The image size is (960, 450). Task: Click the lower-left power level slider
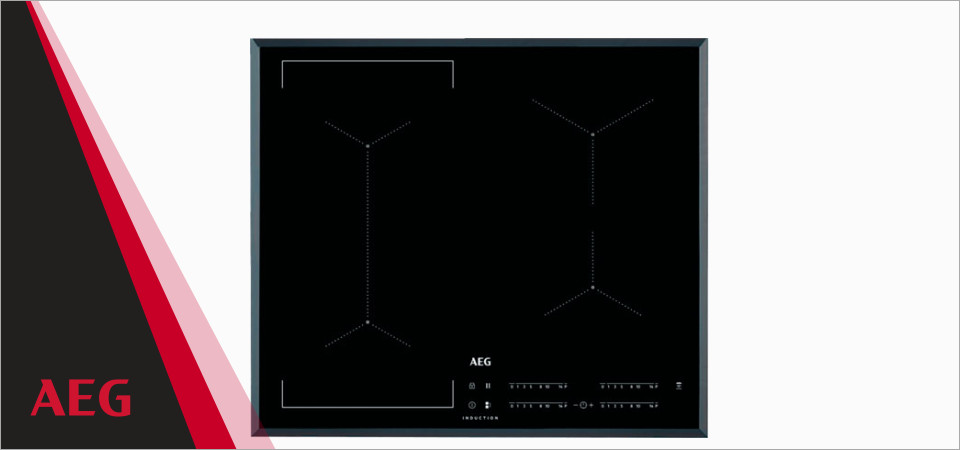tap(538, 405)
